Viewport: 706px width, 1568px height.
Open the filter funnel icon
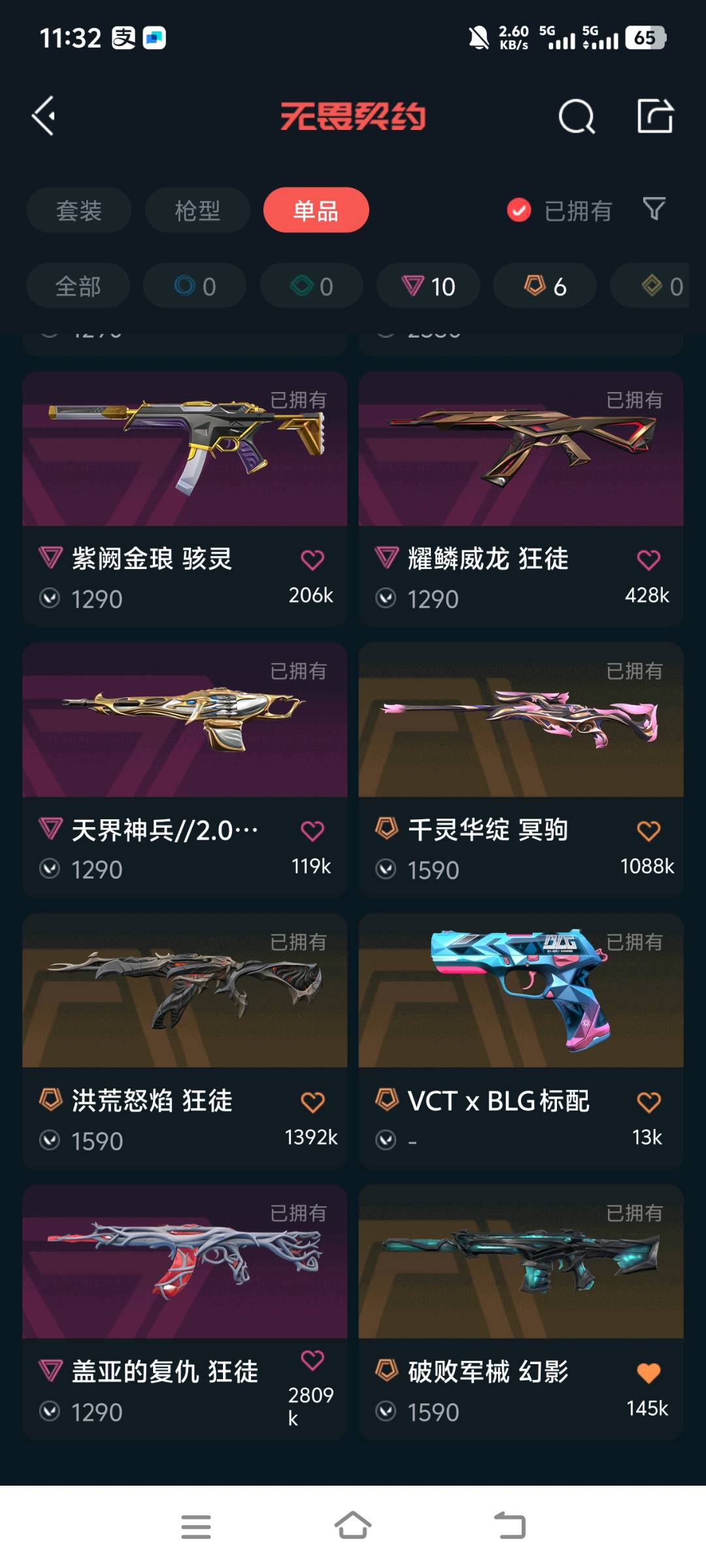tap(654, 209)
